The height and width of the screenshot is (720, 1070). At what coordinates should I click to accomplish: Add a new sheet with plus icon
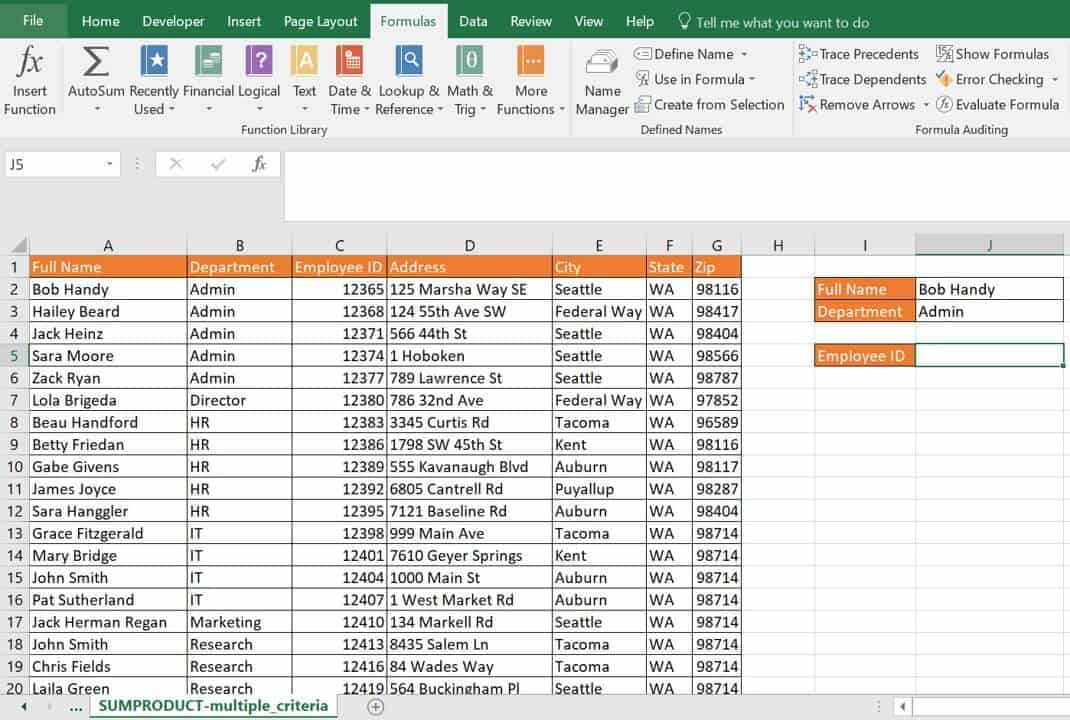tap(375, 707)
